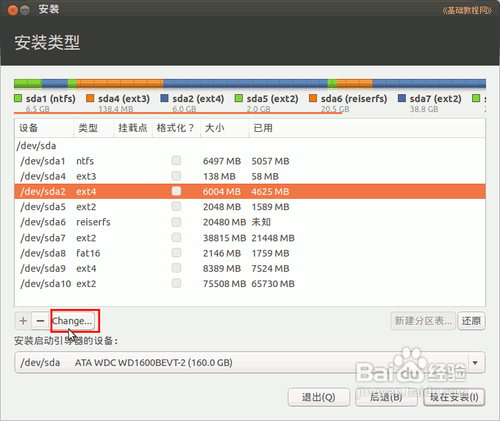This screenshot has width=500, height=421.
Task: Toggle format checkbox for /dev/sda4
Action: (176, 176)
